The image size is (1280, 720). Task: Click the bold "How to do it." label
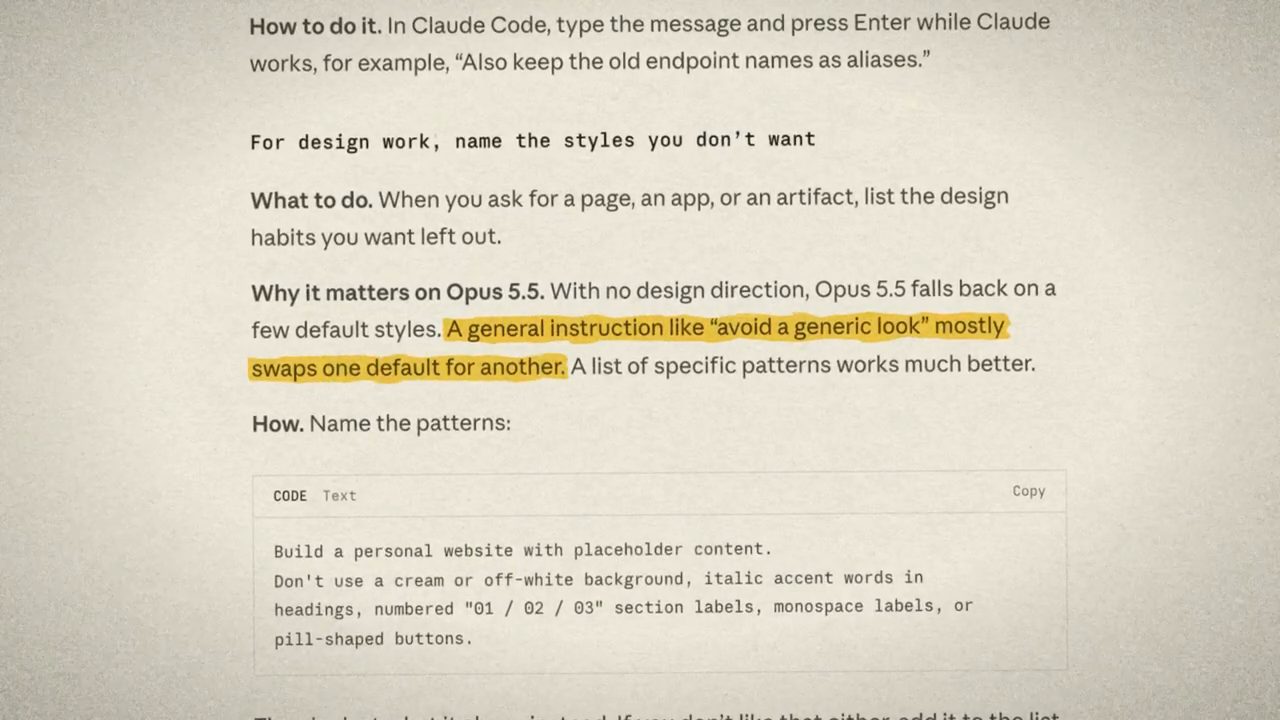tap(315, 25)
